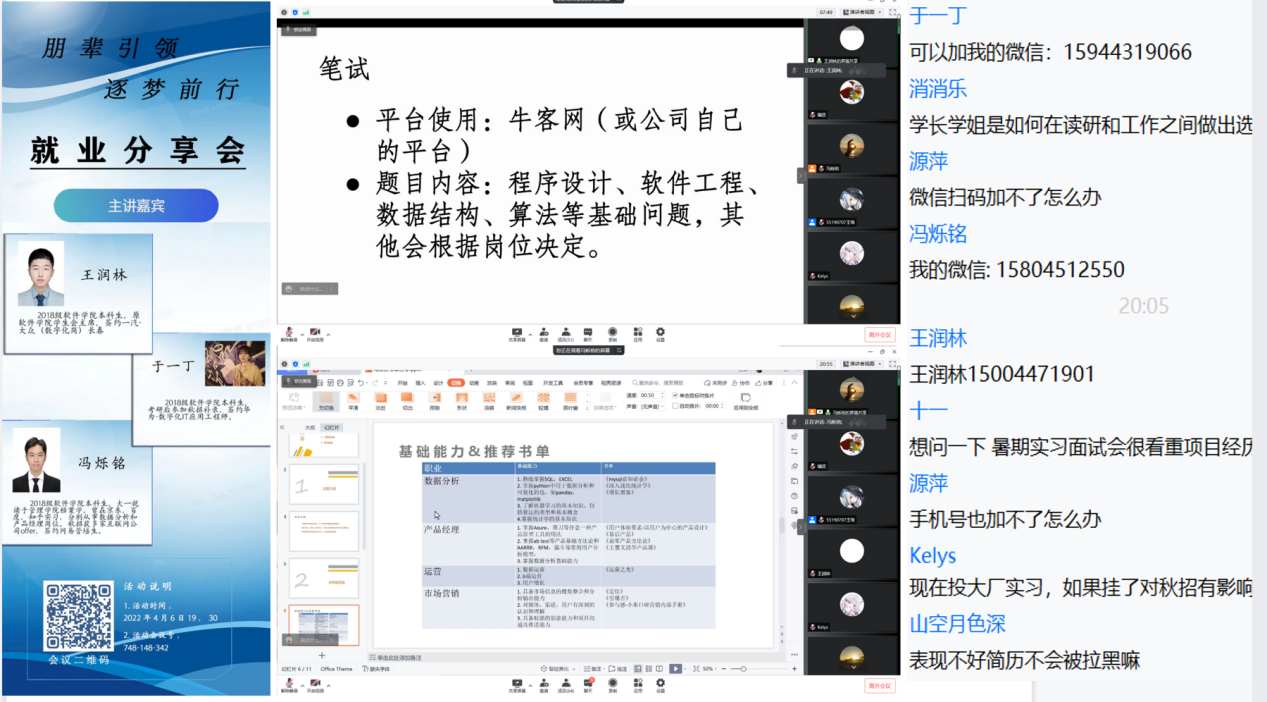Click the Share Screen icon in the upper meeting toolbar
Viewport: 1267px width, 702px height.
[x=517, y=332]
